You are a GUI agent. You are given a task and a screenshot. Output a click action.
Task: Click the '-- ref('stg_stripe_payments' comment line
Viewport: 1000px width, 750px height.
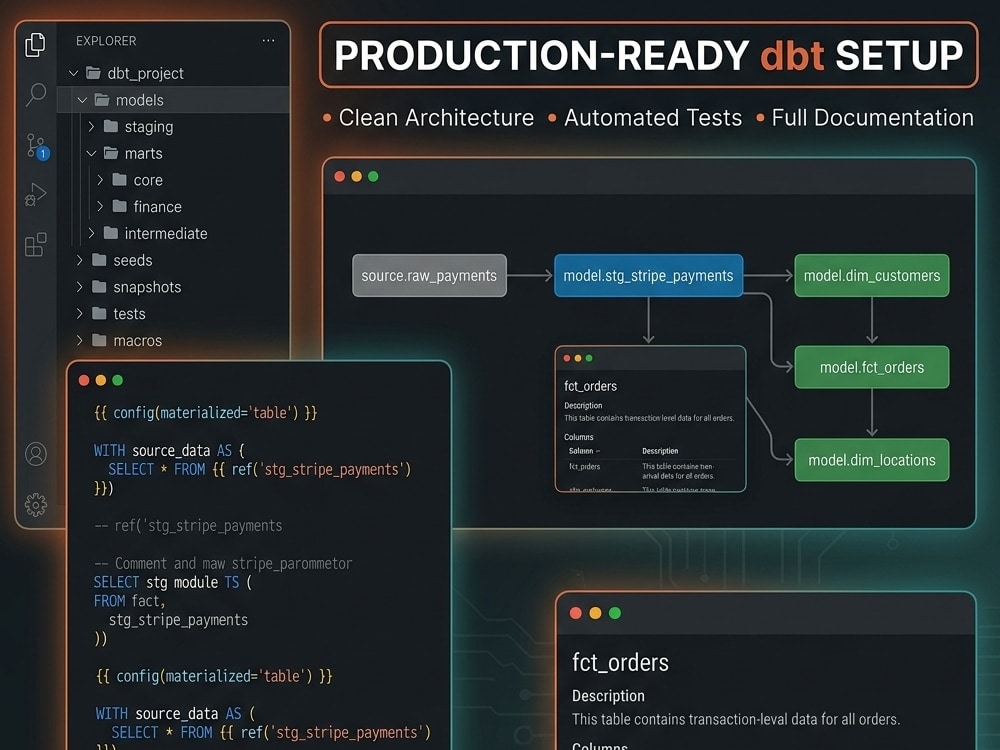click(188, 526)
